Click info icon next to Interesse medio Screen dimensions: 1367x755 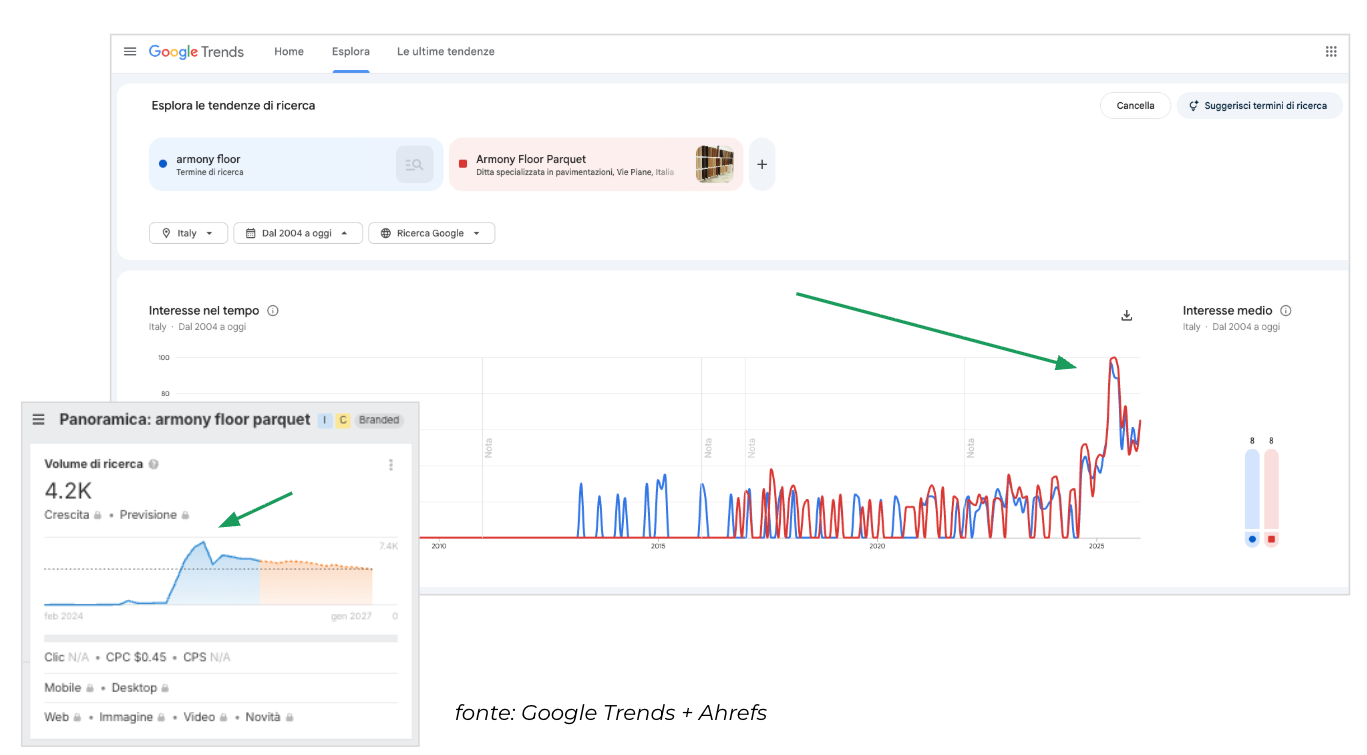point(1286,311)
